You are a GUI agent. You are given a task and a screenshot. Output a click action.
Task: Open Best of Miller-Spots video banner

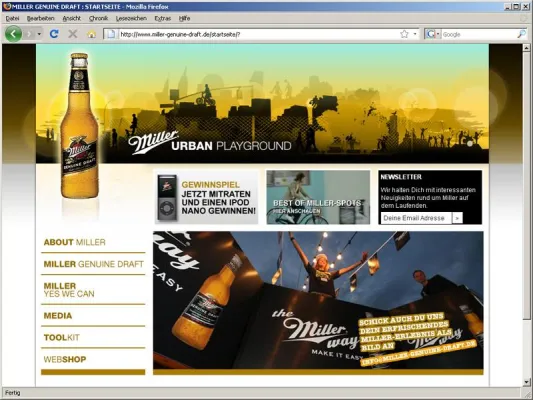point(318,197)
